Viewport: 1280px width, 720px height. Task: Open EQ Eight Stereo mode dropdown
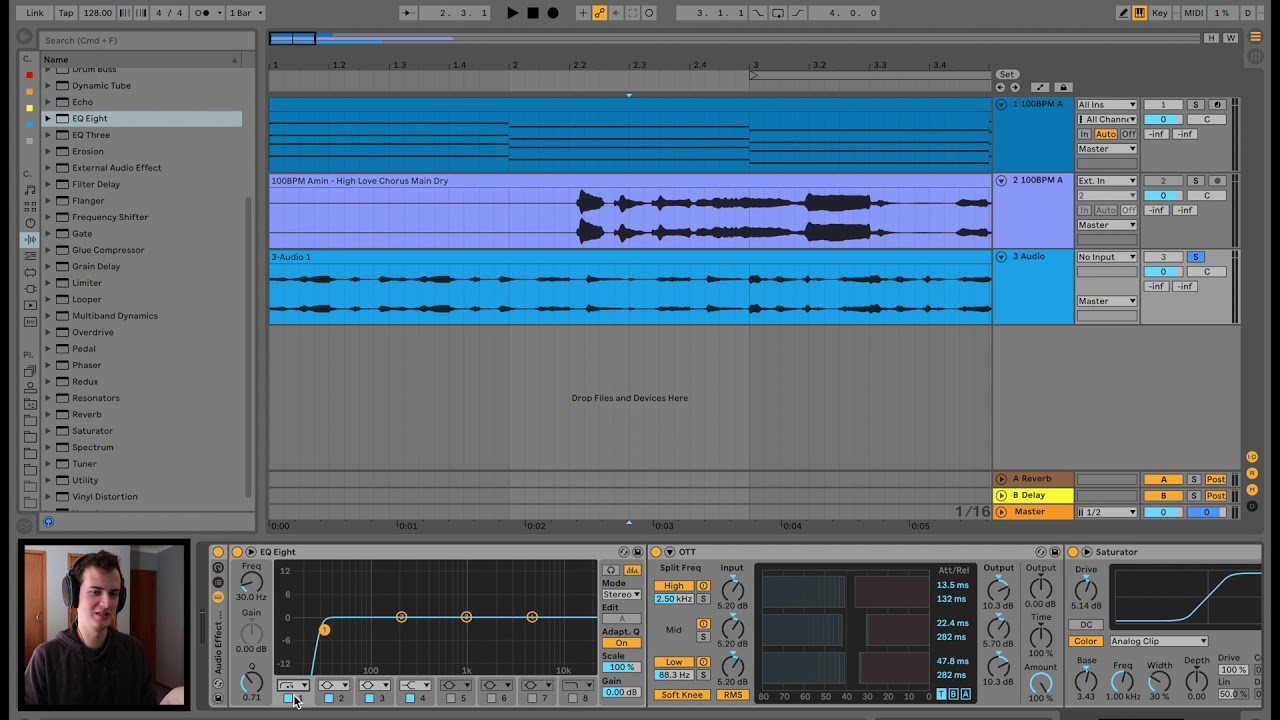pos(621,594)
